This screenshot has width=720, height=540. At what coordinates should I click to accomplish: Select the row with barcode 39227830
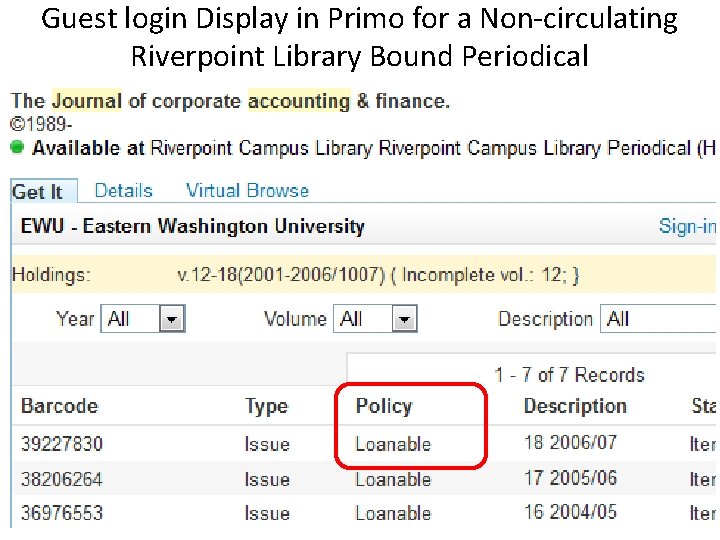364,444
